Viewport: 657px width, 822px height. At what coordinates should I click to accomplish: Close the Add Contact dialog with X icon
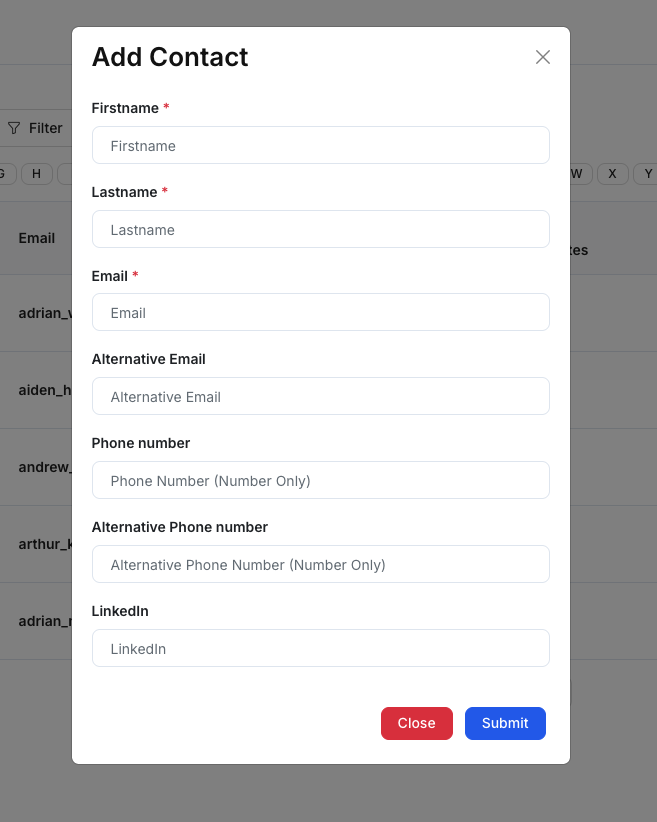[543, 57]
